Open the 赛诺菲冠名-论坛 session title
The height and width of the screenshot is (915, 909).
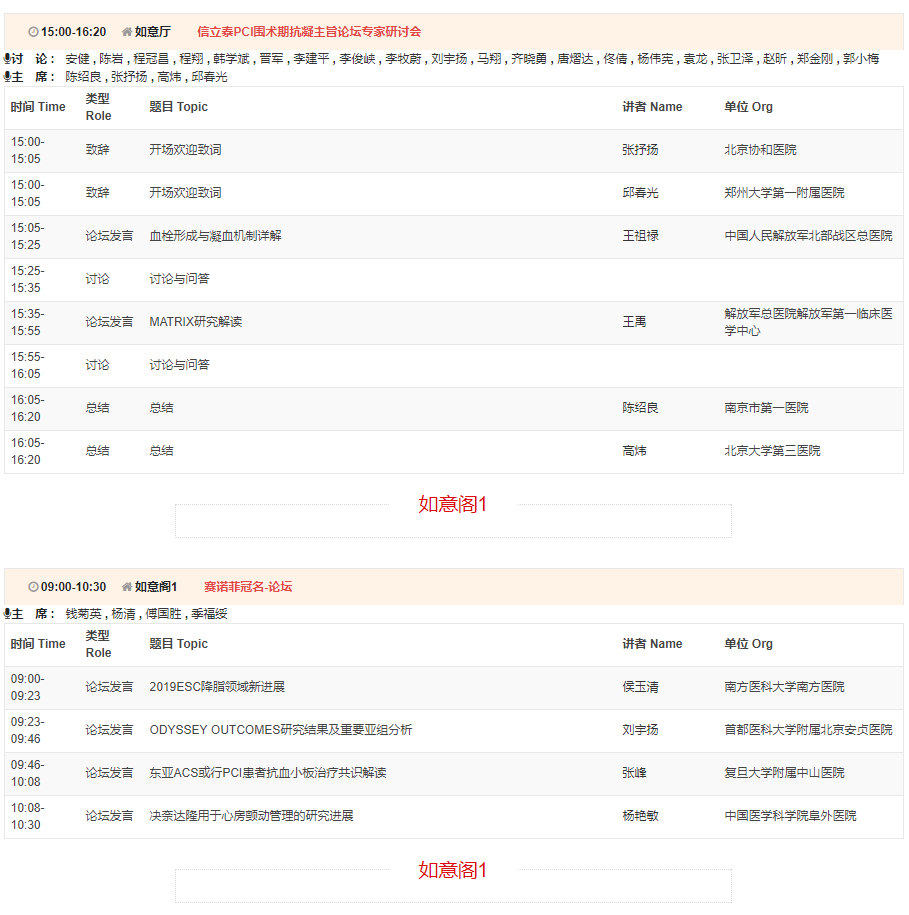[x=248, y=586]
